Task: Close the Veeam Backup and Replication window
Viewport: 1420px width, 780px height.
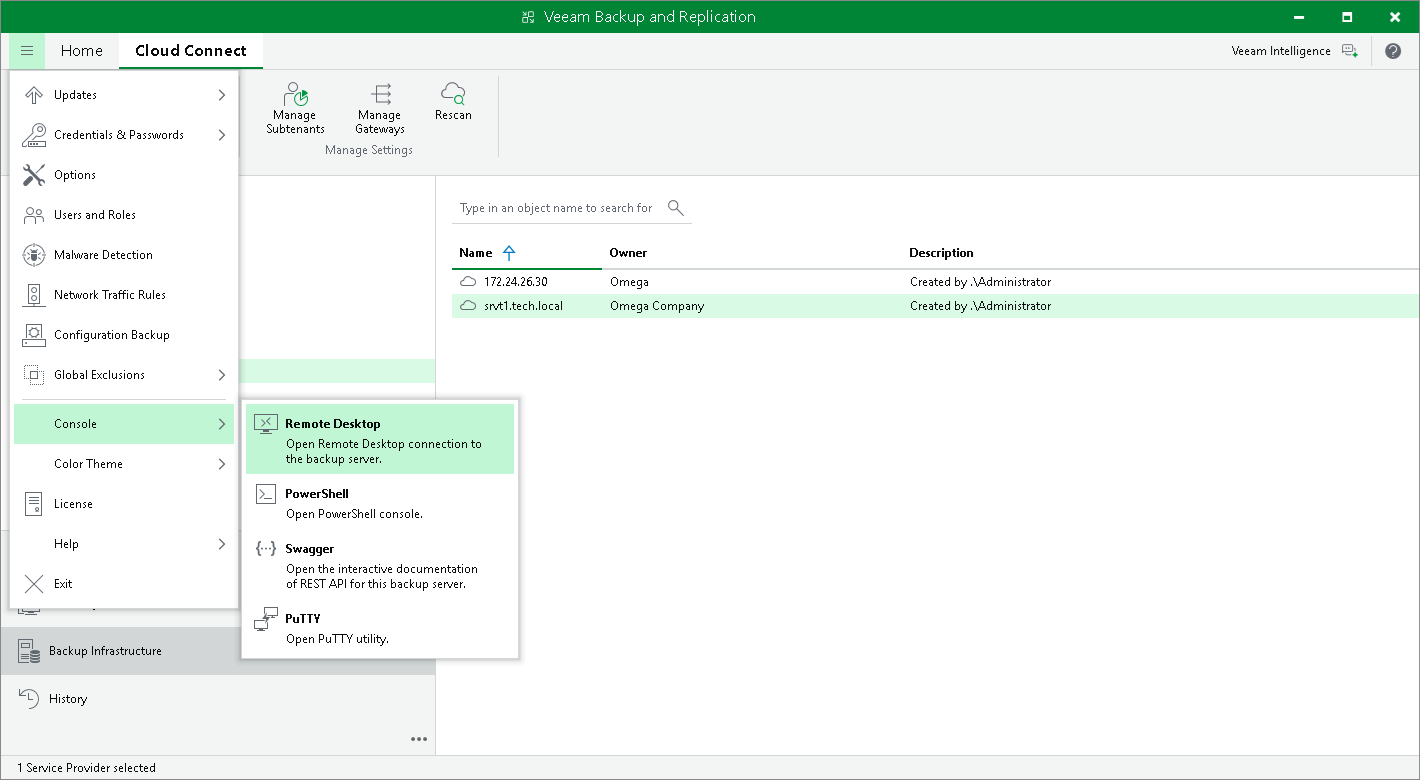Action: point(1393,17)
